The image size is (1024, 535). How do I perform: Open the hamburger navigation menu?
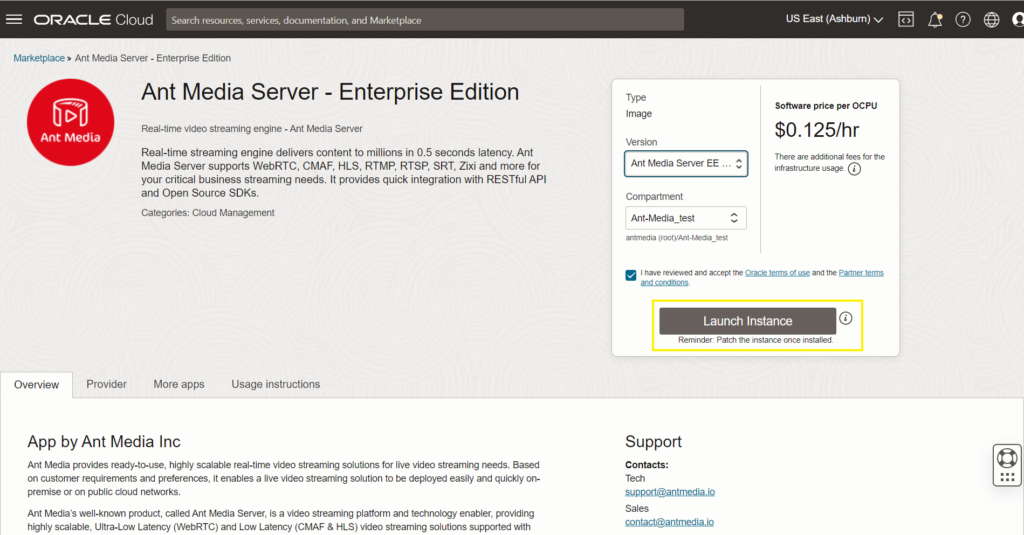pyautogui.click(x=14, y=20)
